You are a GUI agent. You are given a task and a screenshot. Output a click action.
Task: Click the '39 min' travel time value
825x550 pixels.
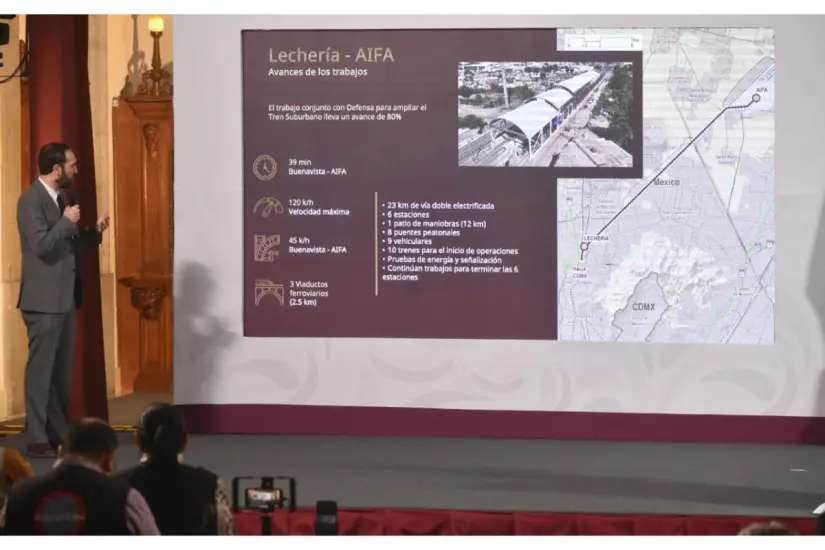299,162
